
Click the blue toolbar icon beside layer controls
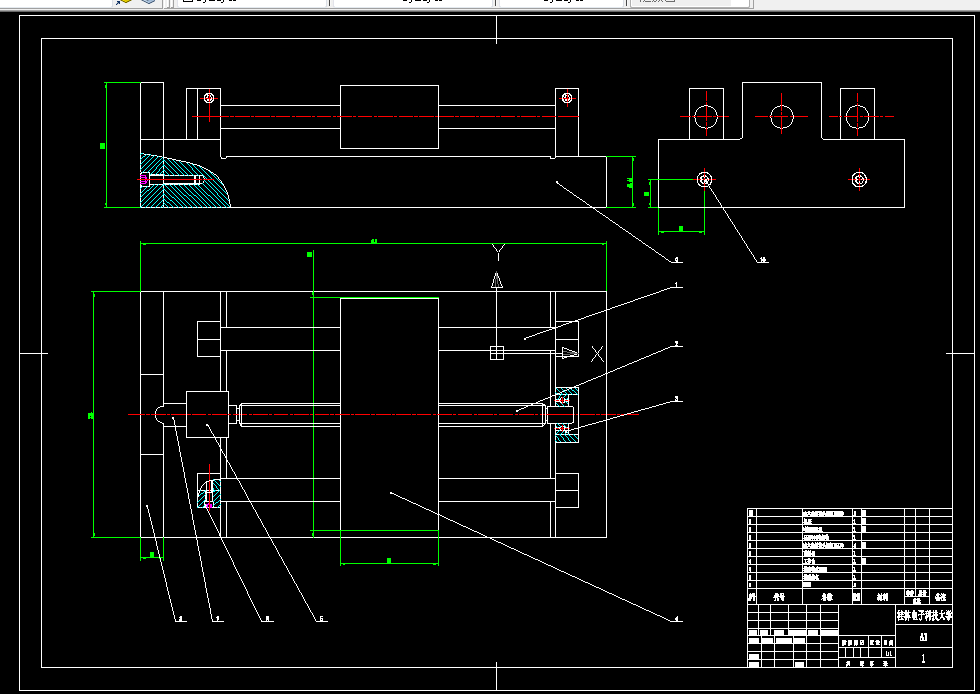tap(147, 3)
